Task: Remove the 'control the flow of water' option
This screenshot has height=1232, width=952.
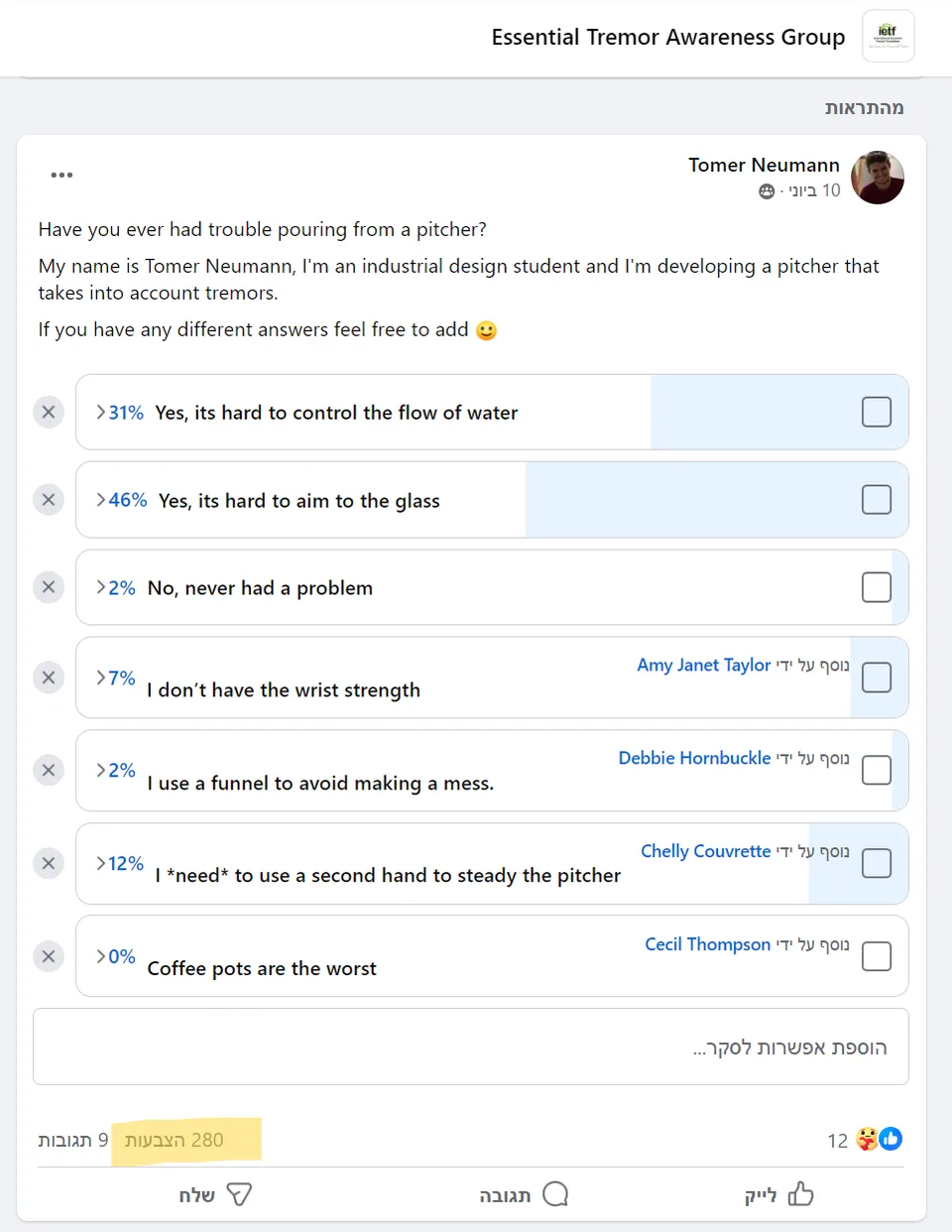Action: tap(49, 412)
